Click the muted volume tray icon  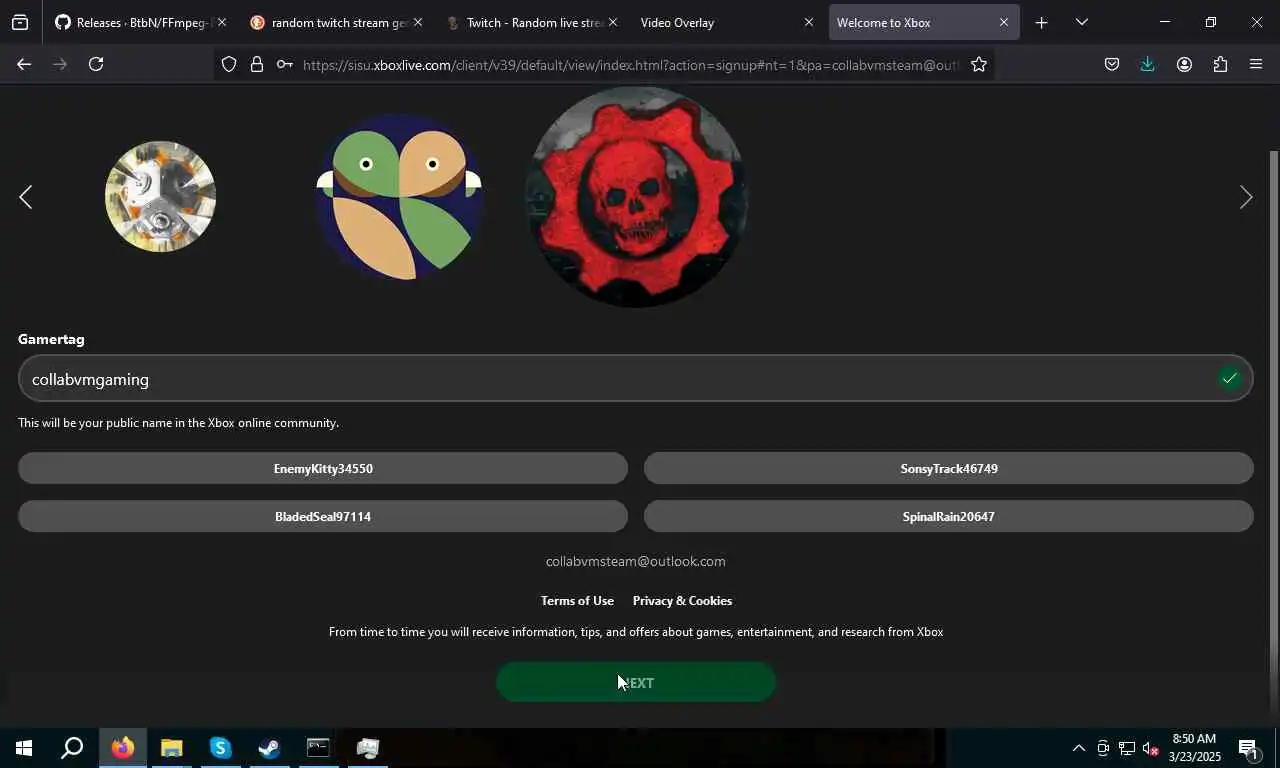pos(1151,748)
